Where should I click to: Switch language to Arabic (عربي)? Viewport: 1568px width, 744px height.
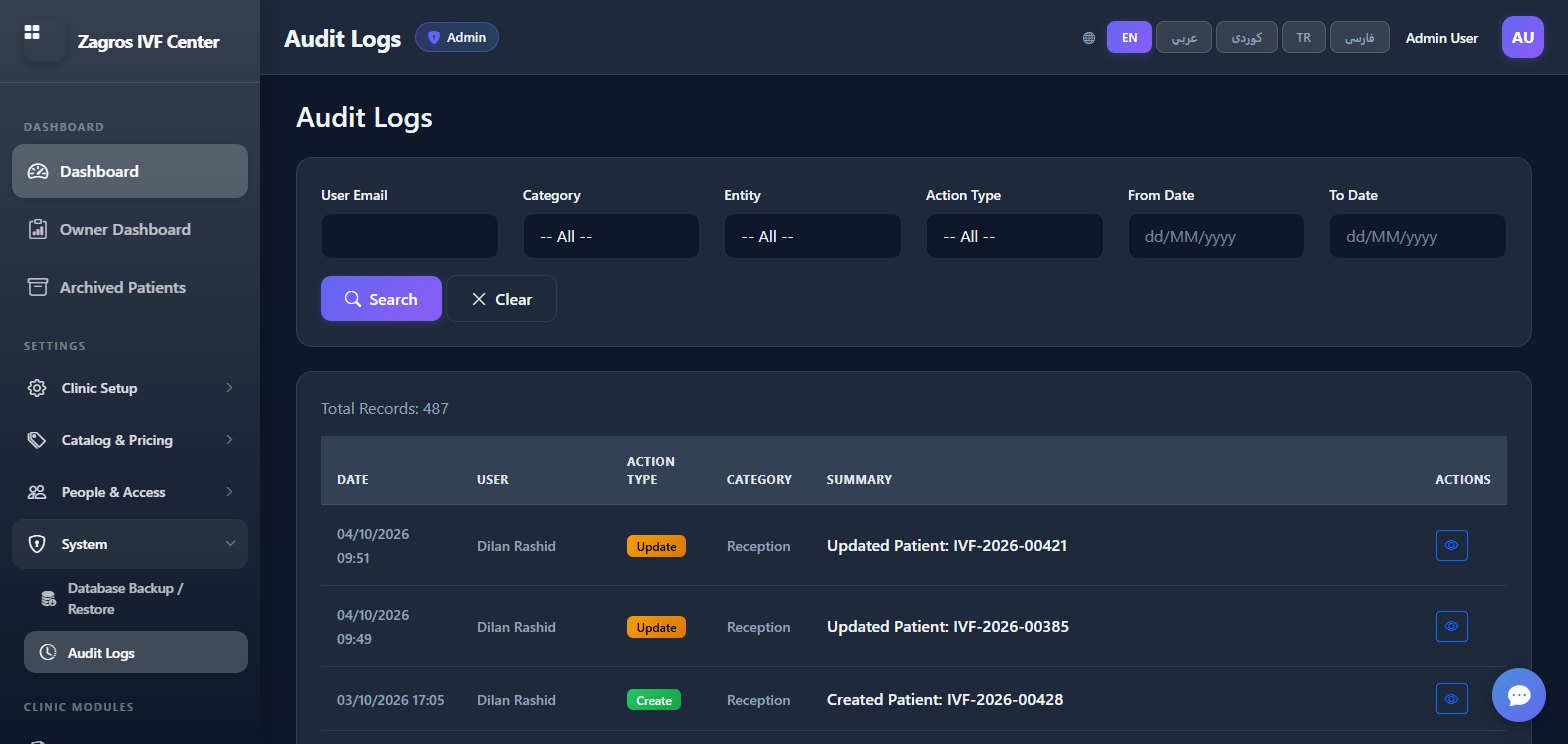click(x=1184, y=38)
